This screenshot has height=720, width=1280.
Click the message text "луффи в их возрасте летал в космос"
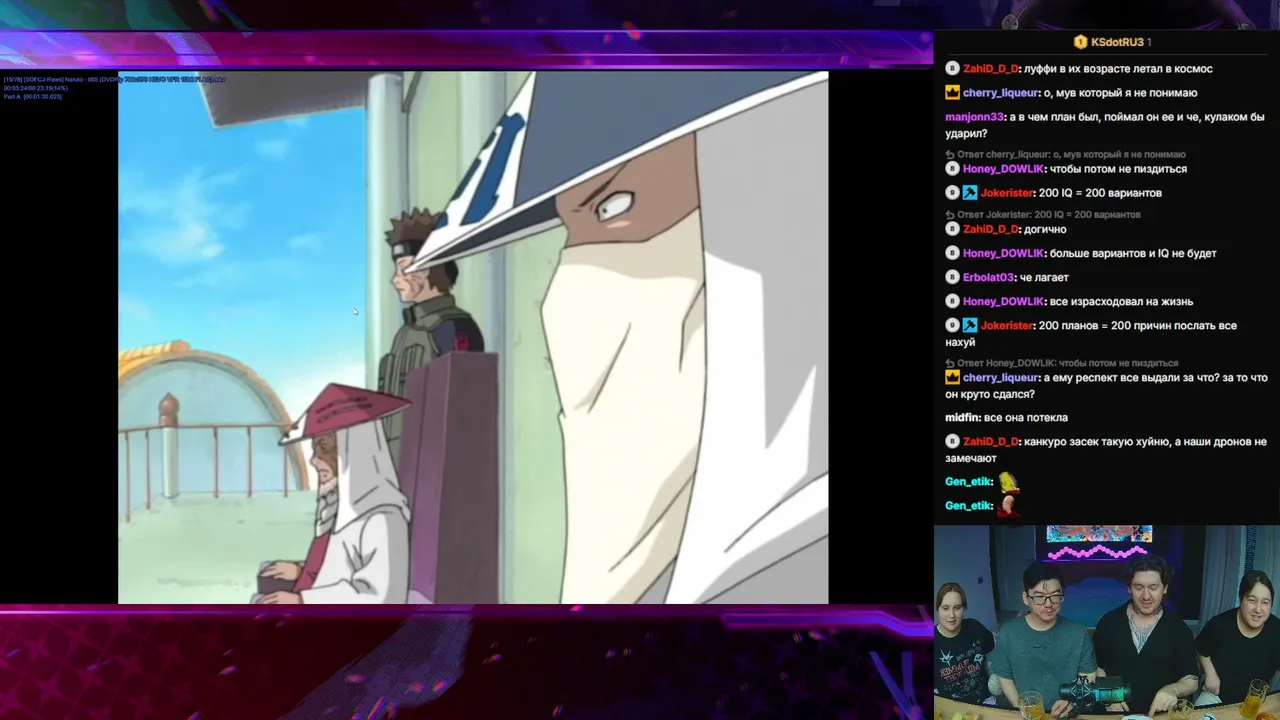[1118, 69]
